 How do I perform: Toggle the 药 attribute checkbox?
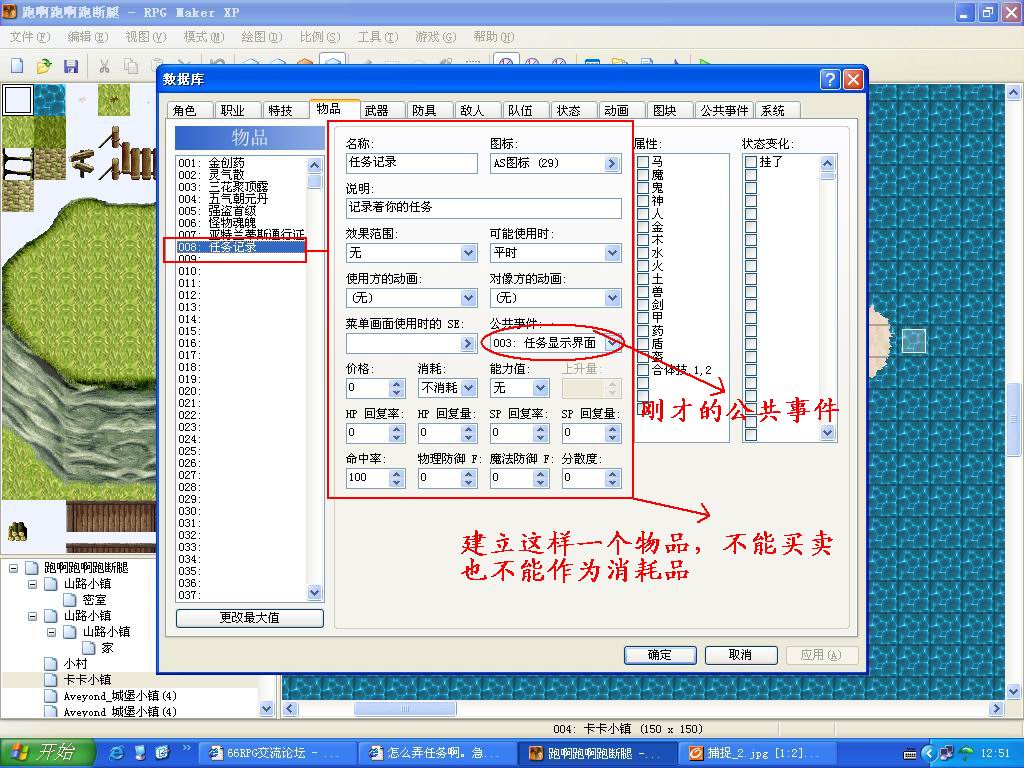[x=643, y=331]
